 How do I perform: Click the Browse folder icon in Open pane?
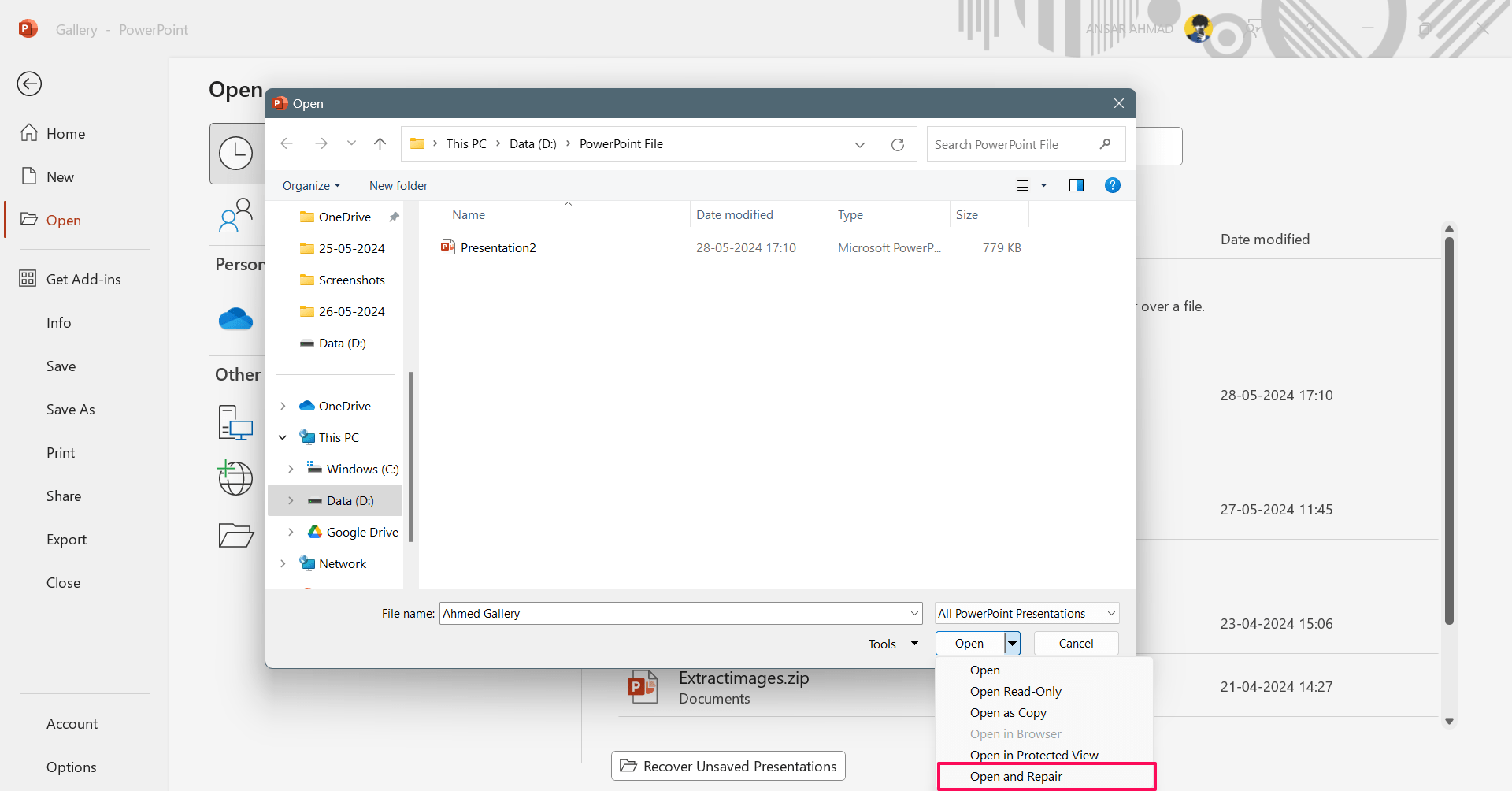point(235,535)
